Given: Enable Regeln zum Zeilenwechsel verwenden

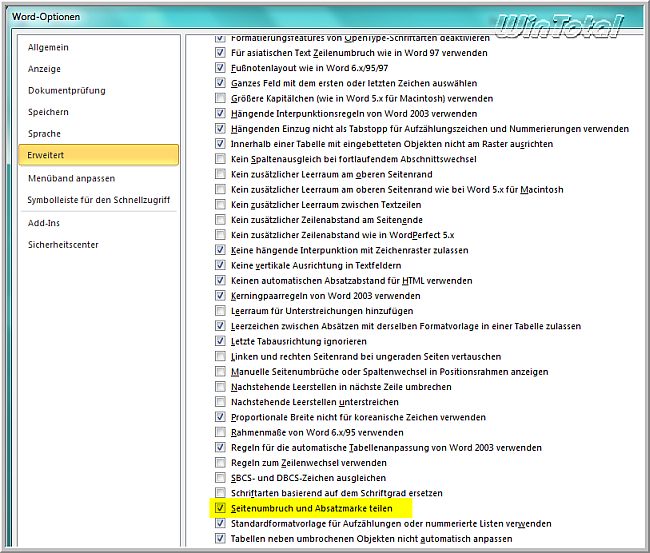Looking at the screenshot, I should point(220,463).
